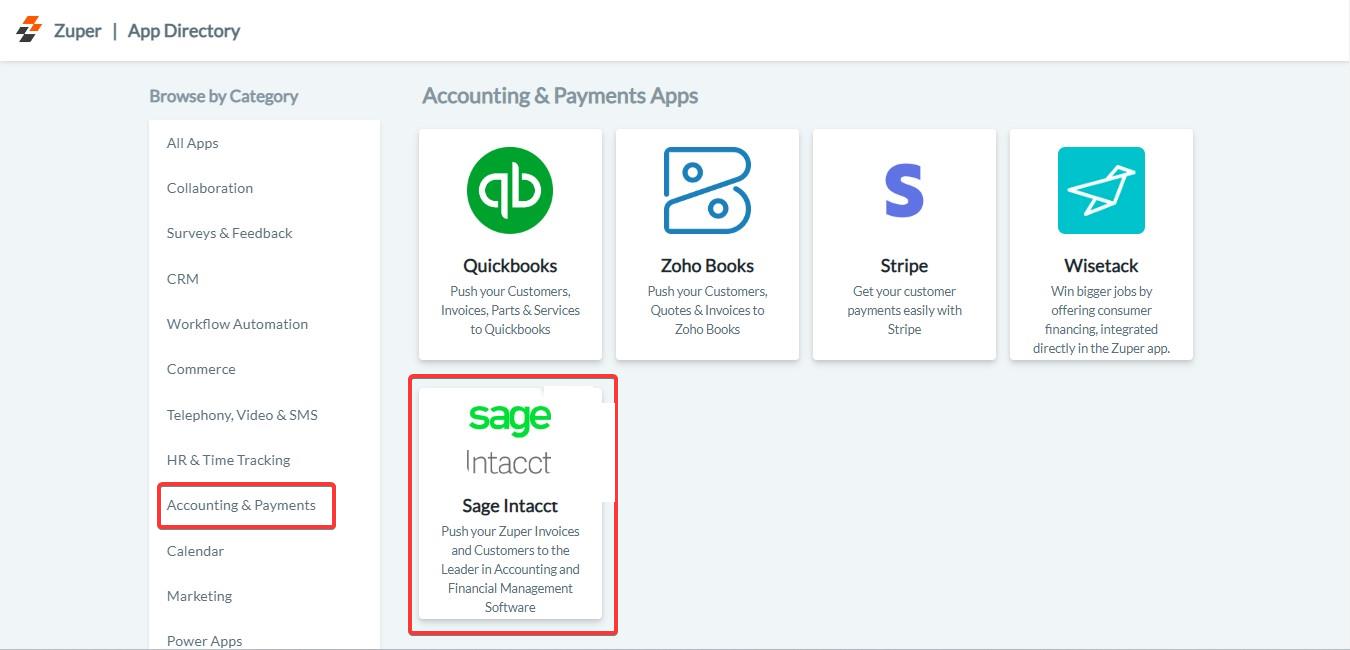Browse HR & Time Tracking apps
Screen dimensions: 1350x650
coord(228,459)
